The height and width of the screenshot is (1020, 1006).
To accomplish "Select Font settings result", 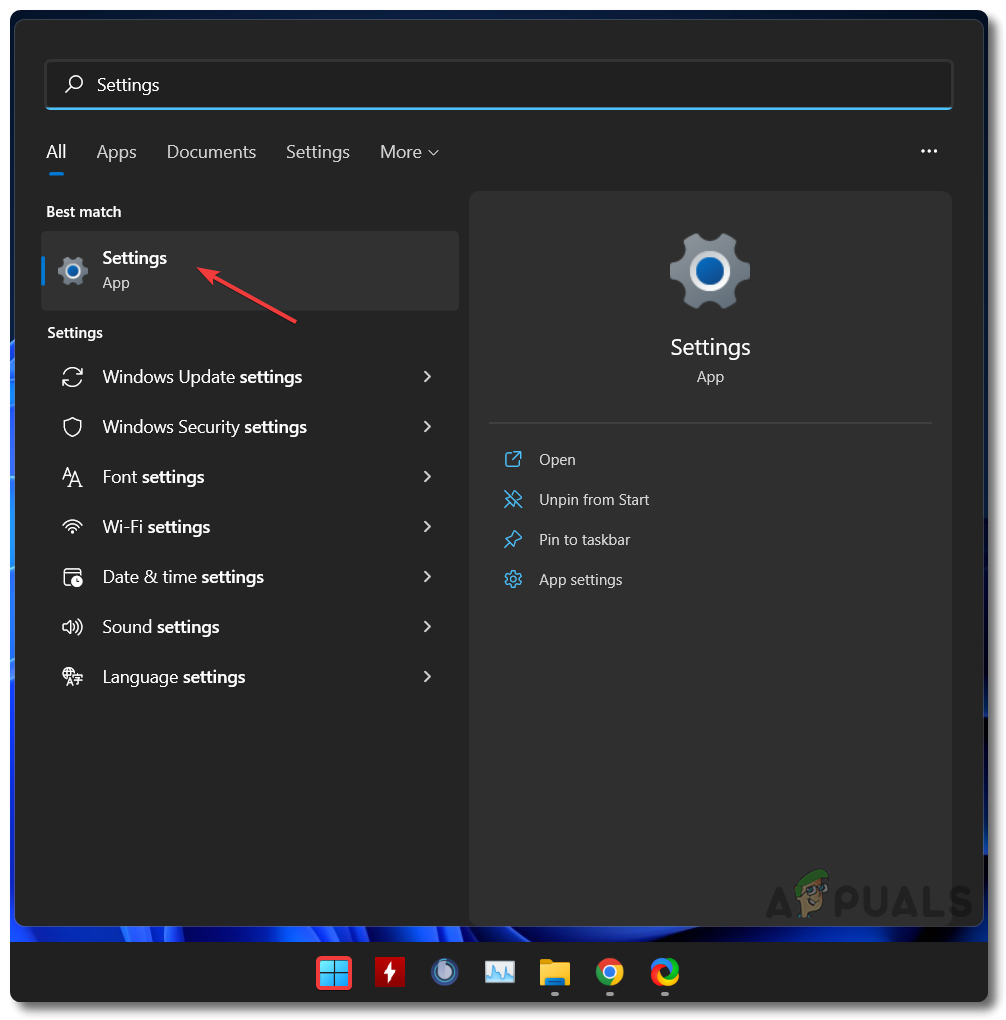I will pyautogui.click(x=250, y=477).
